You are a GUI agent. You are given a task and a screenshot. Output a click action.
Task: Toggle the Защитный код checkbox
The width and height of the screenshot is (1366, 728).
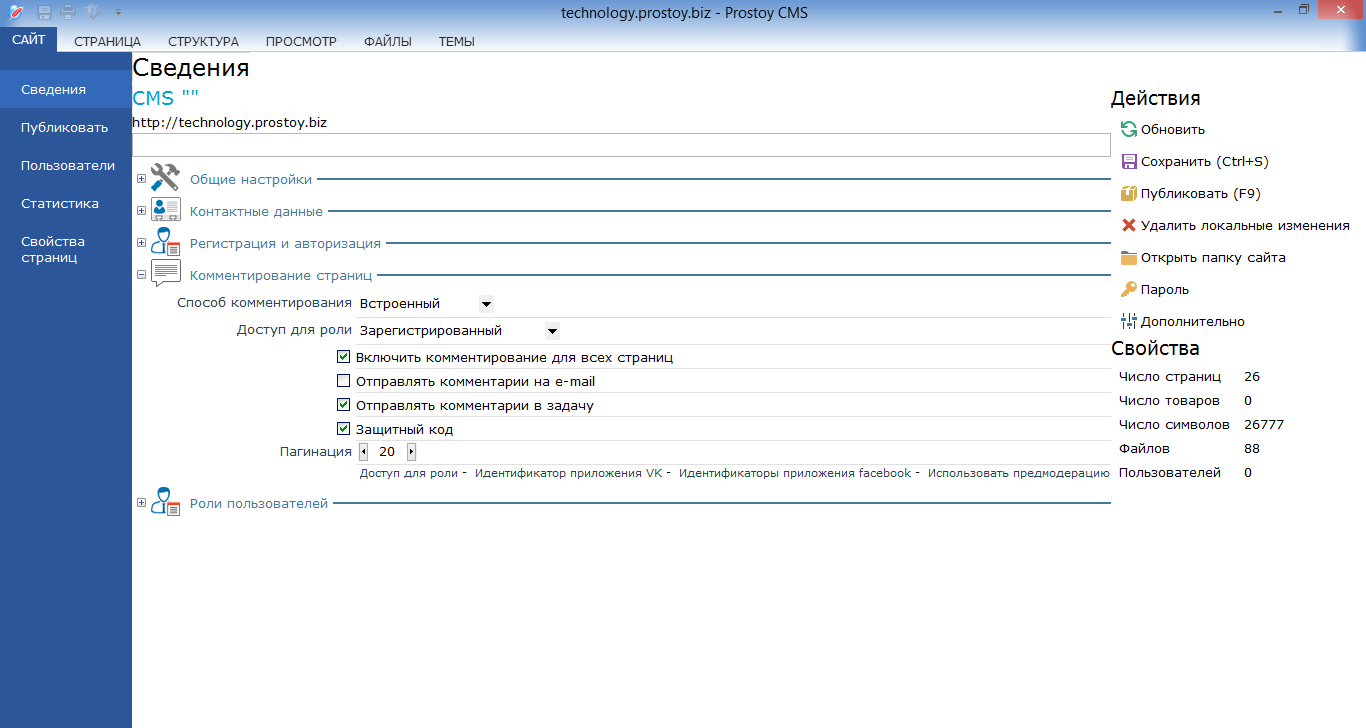[343, 429]
